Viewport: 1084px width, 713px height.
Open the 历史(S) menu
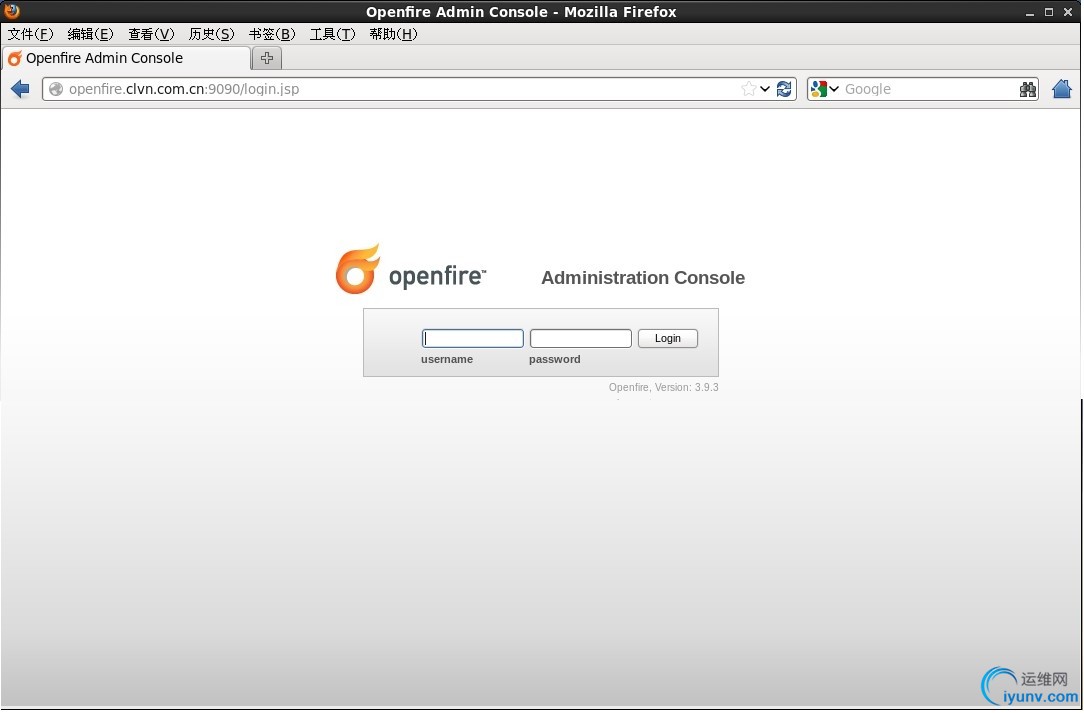tap(212, 34)
